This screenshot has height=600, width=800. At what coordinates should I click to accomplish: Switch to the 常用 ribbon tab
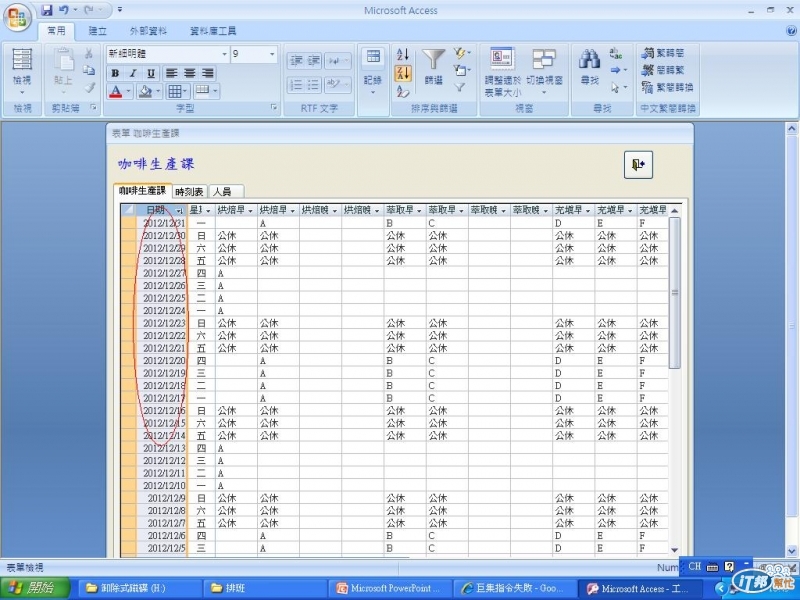[x=56, y=31]
